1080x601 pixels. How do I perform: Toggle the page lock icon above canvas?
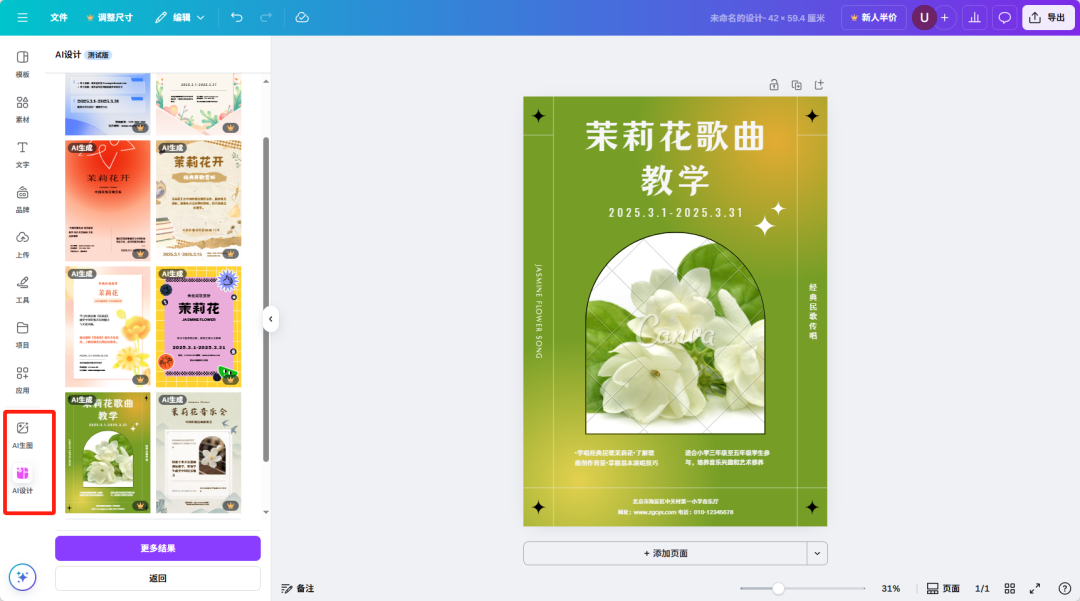coord(773,85)
